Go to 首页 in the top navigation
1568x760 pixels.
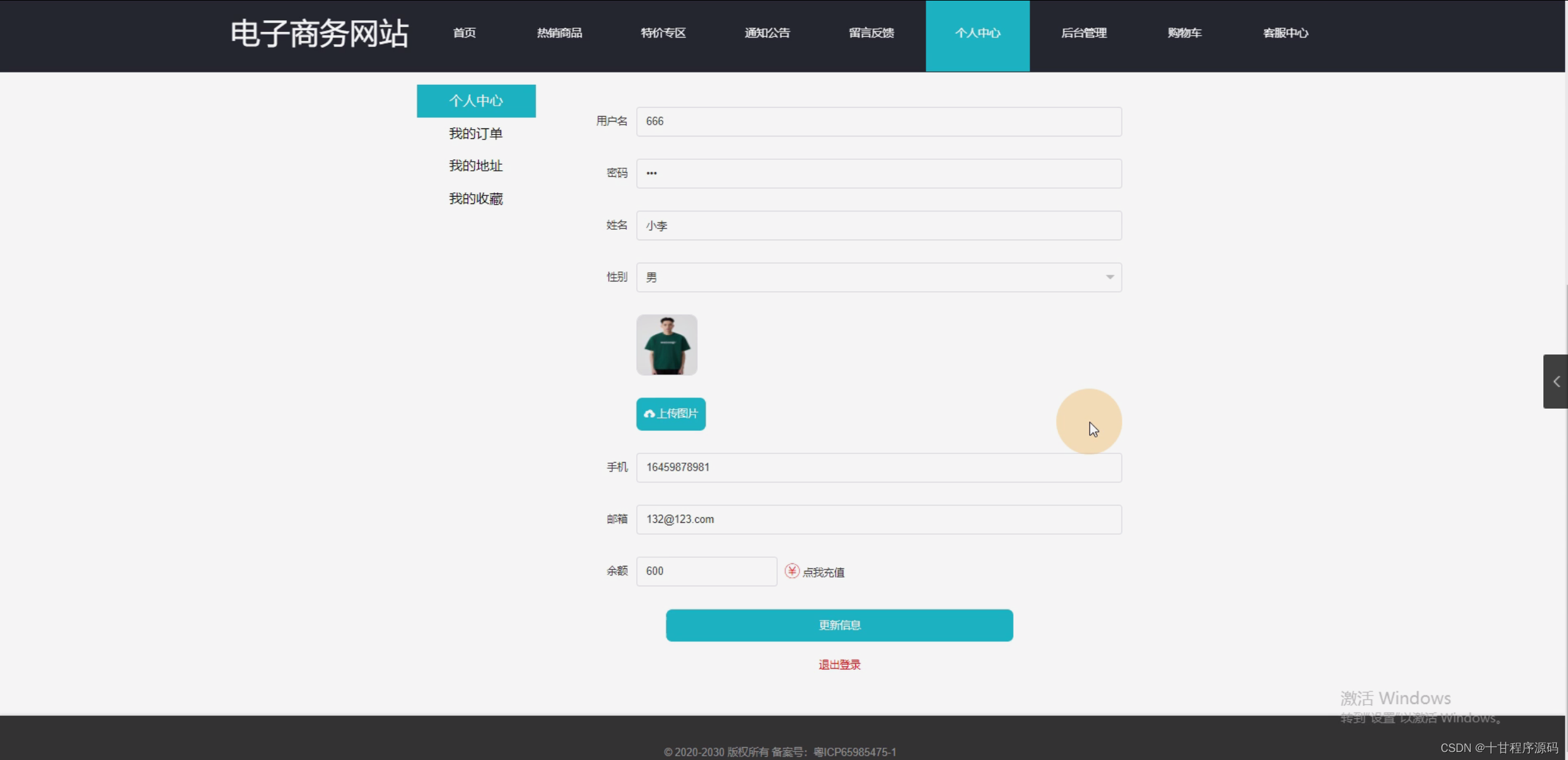pos(464,33)
